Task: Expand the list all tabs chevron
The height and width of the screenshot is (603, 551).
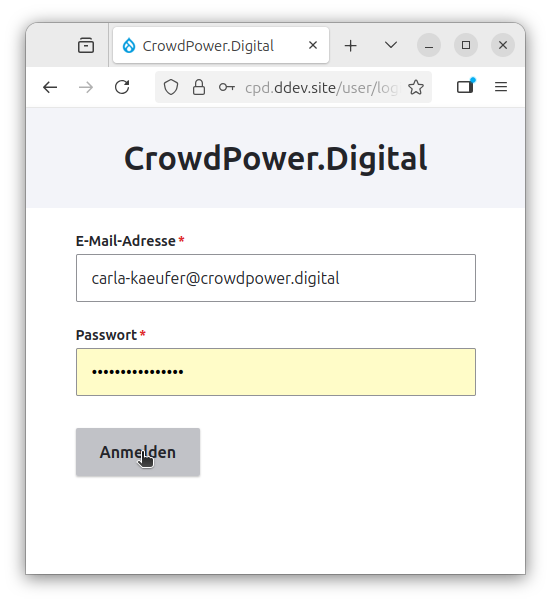Action: pyautogui.click(x=391, y=45)
